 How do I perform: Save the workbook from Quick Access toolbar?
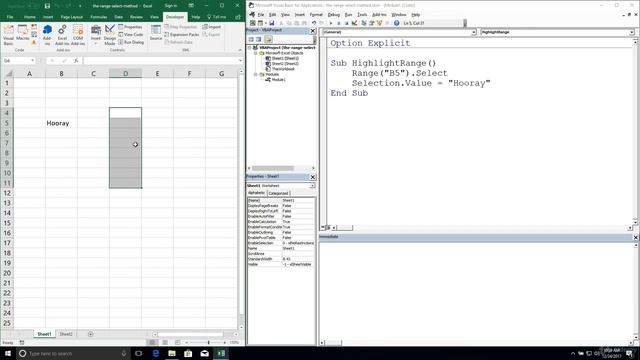[47, 6]
